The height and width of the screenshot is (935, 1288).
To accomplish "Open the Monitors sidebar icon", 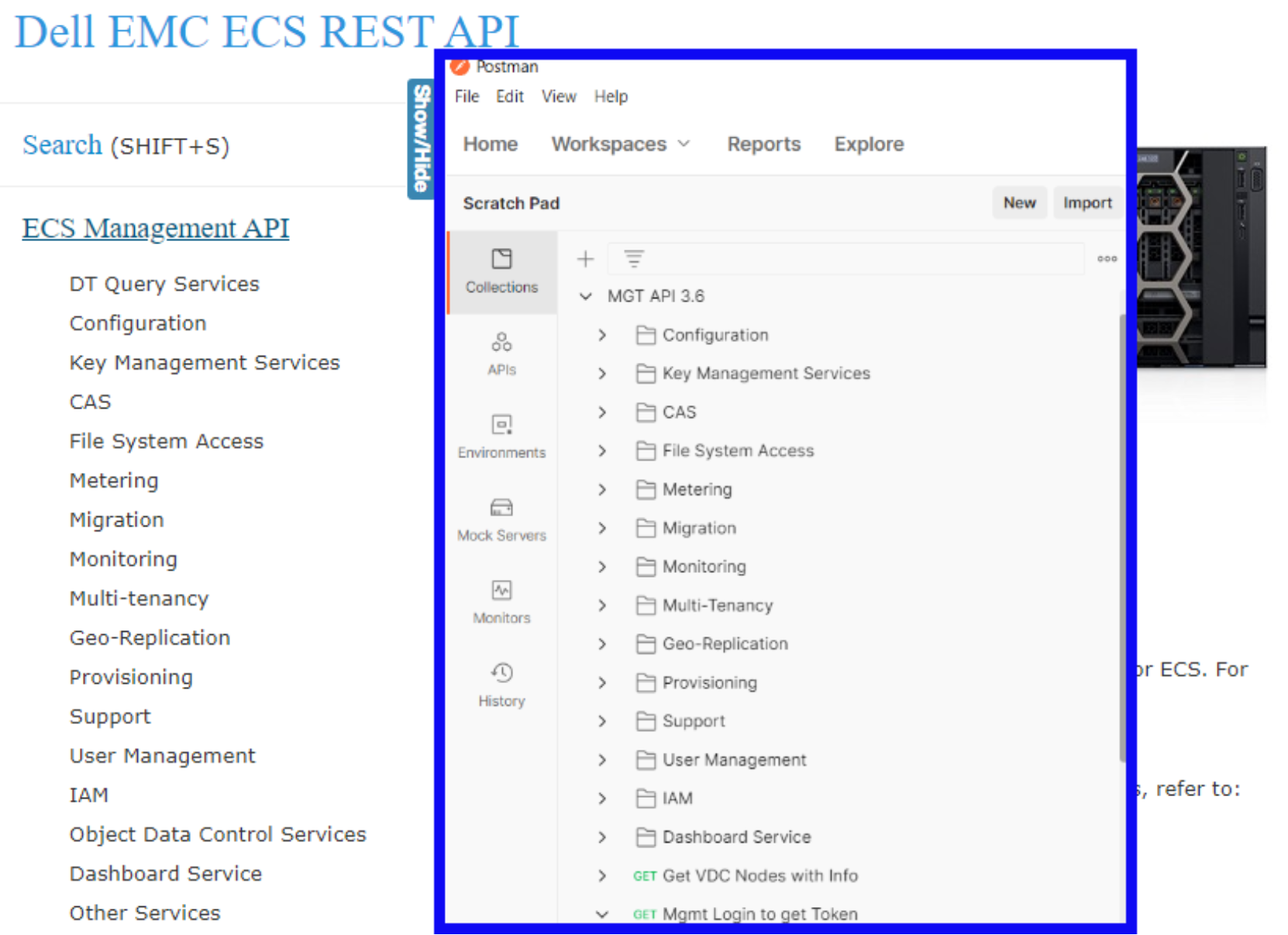I will coord(501,602).
